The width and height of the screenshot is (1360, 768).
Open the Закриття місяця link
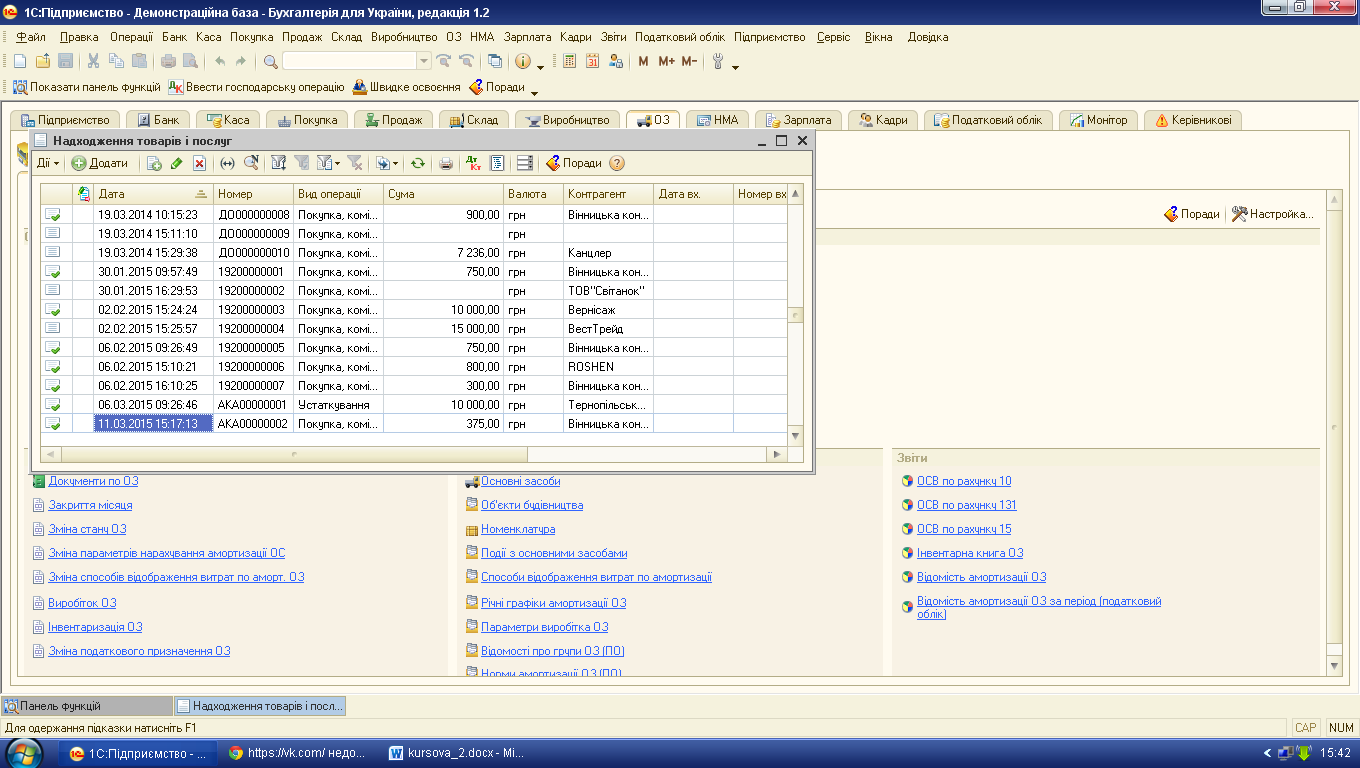pos(90,505)
